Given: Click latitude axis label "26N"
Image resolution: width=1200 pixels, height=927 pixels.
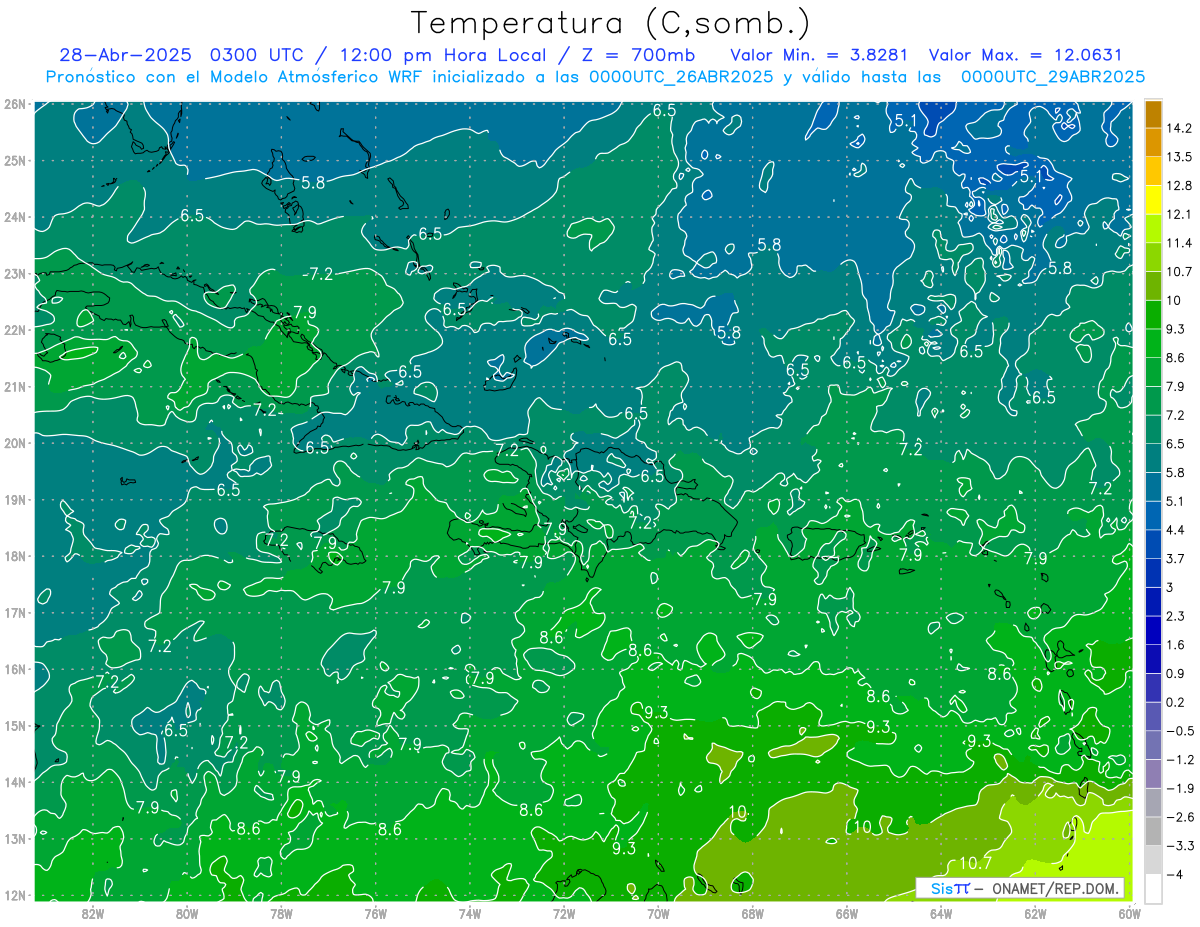Looking at the screenshot, I should (x=15, y=104).
